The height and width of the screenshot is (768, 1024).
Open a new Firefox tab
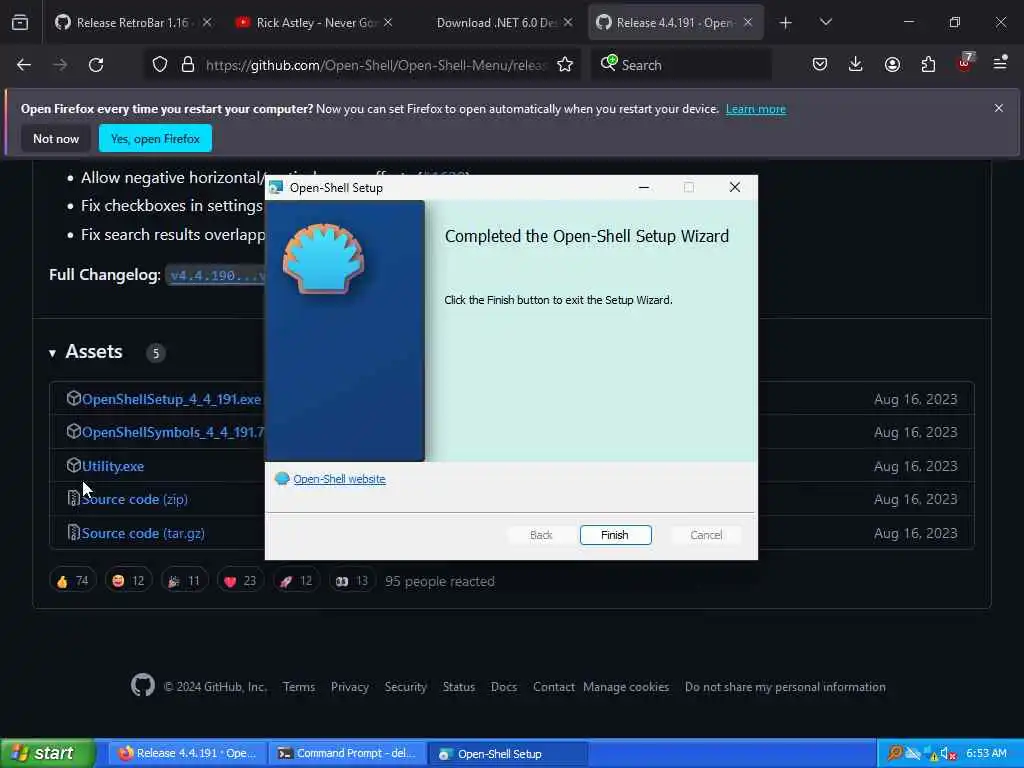point(786,23)
